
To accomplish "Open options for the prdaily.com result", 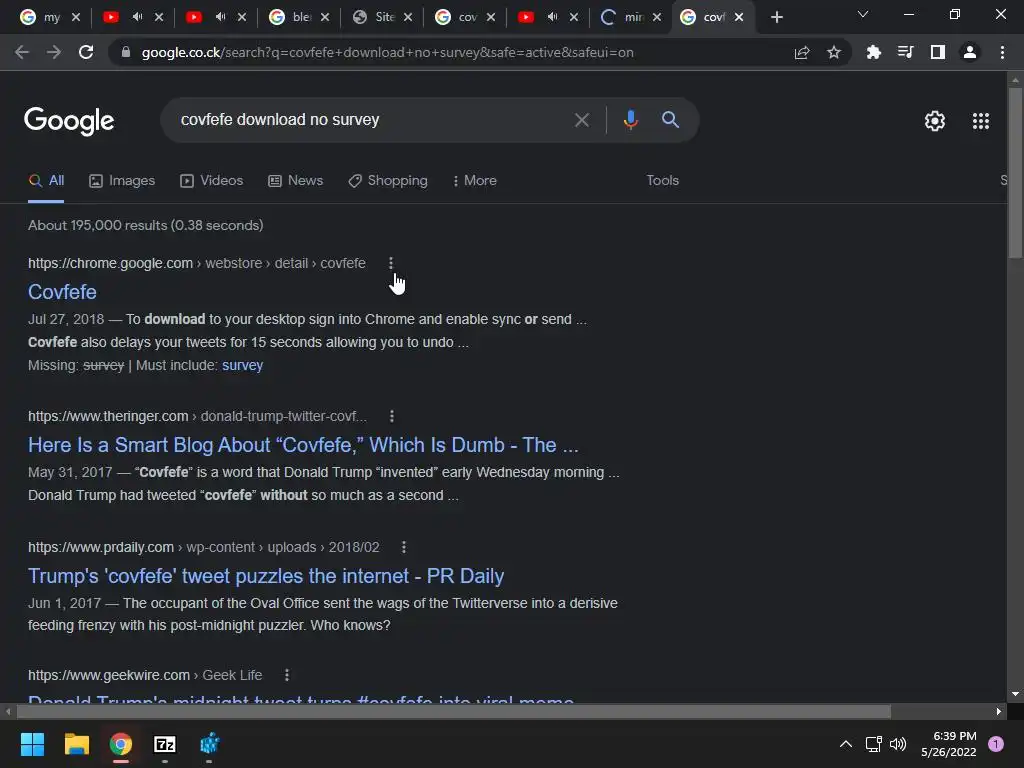I will pos(404,547).
